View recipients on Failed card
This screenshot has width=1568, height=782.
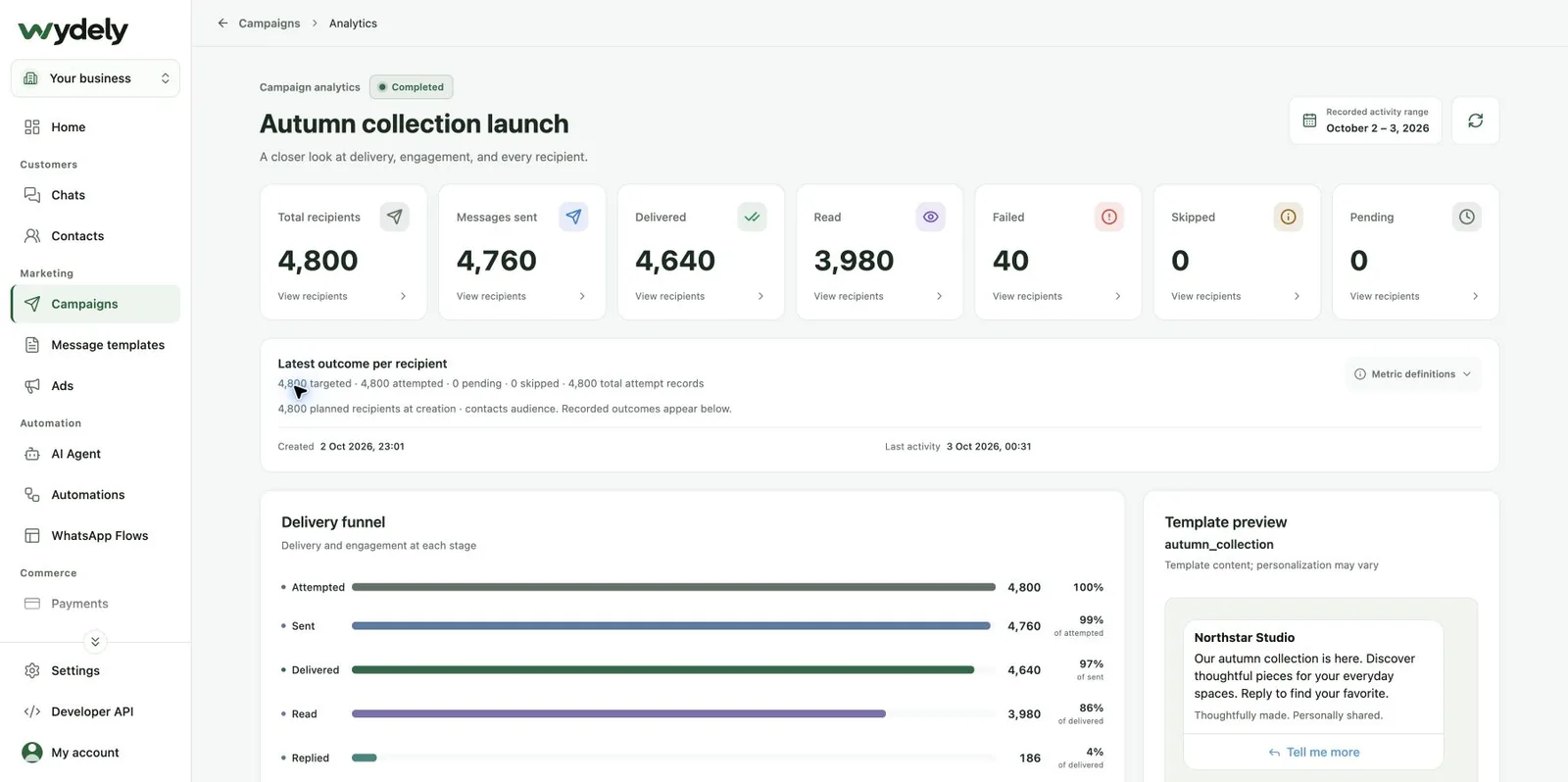[x=1056, y=296]
